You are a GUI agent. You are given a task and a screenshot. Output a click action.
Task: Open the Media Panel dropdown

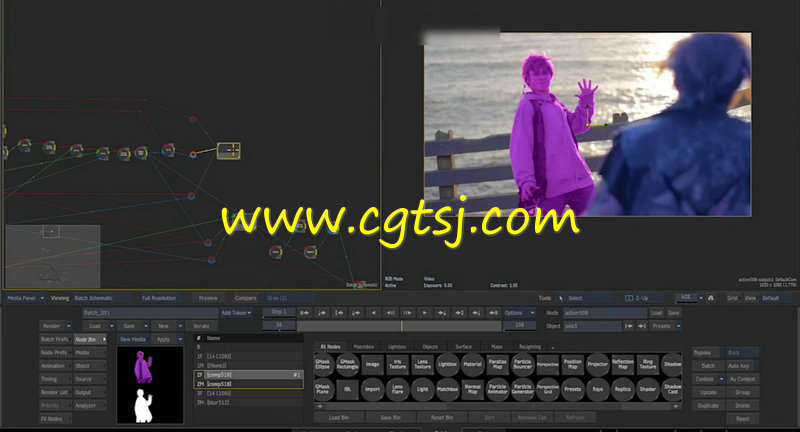coord(26,298)
